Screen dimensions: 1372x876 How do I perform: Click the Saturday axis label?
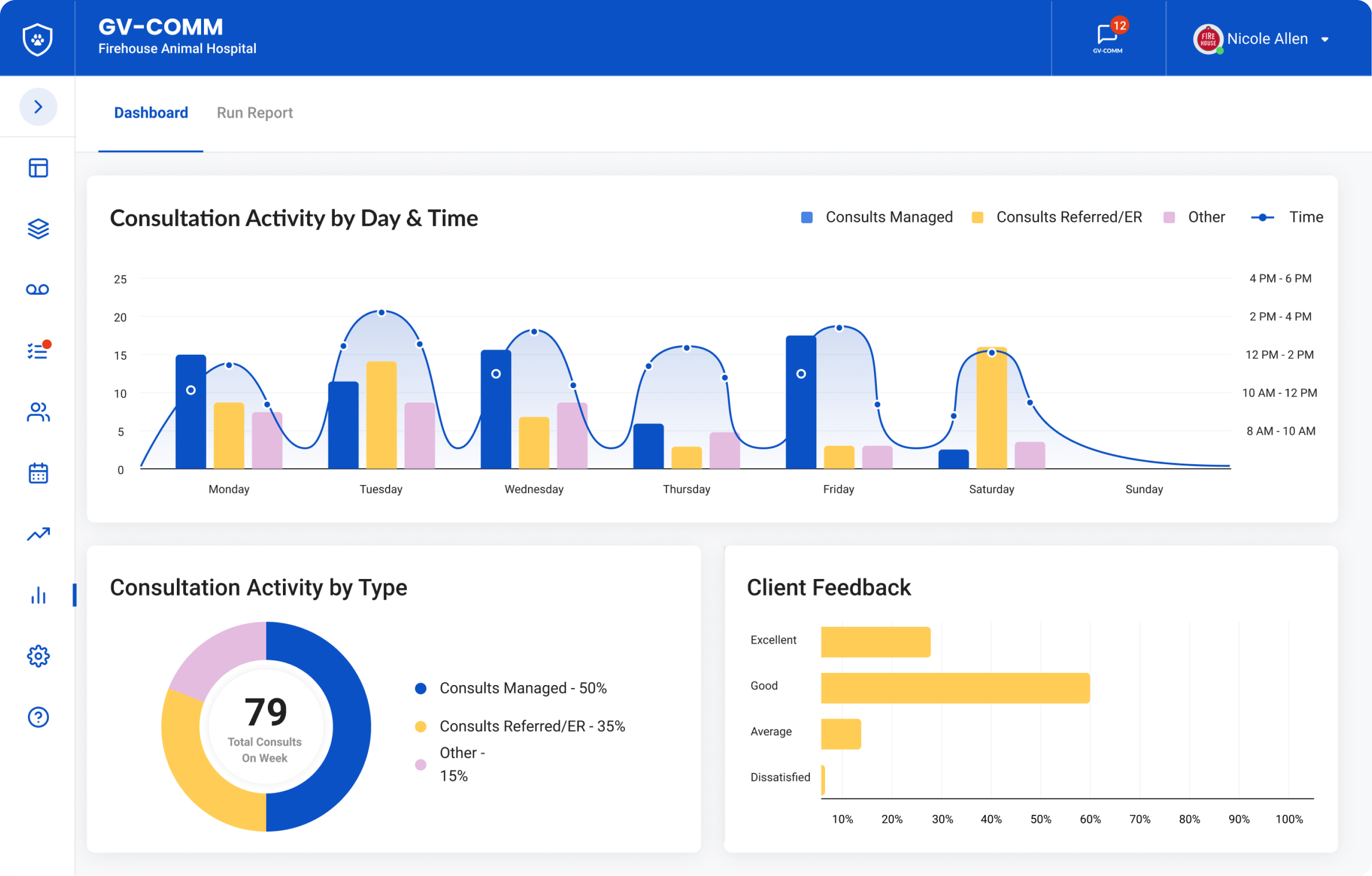tap(992, 489)
